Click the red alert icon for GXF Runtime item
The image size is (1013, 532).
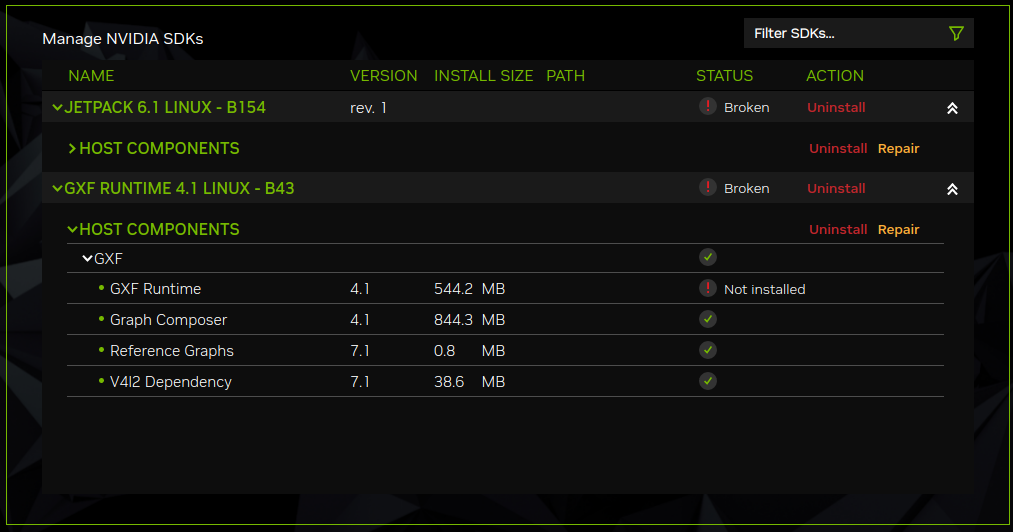coord(707,288)
